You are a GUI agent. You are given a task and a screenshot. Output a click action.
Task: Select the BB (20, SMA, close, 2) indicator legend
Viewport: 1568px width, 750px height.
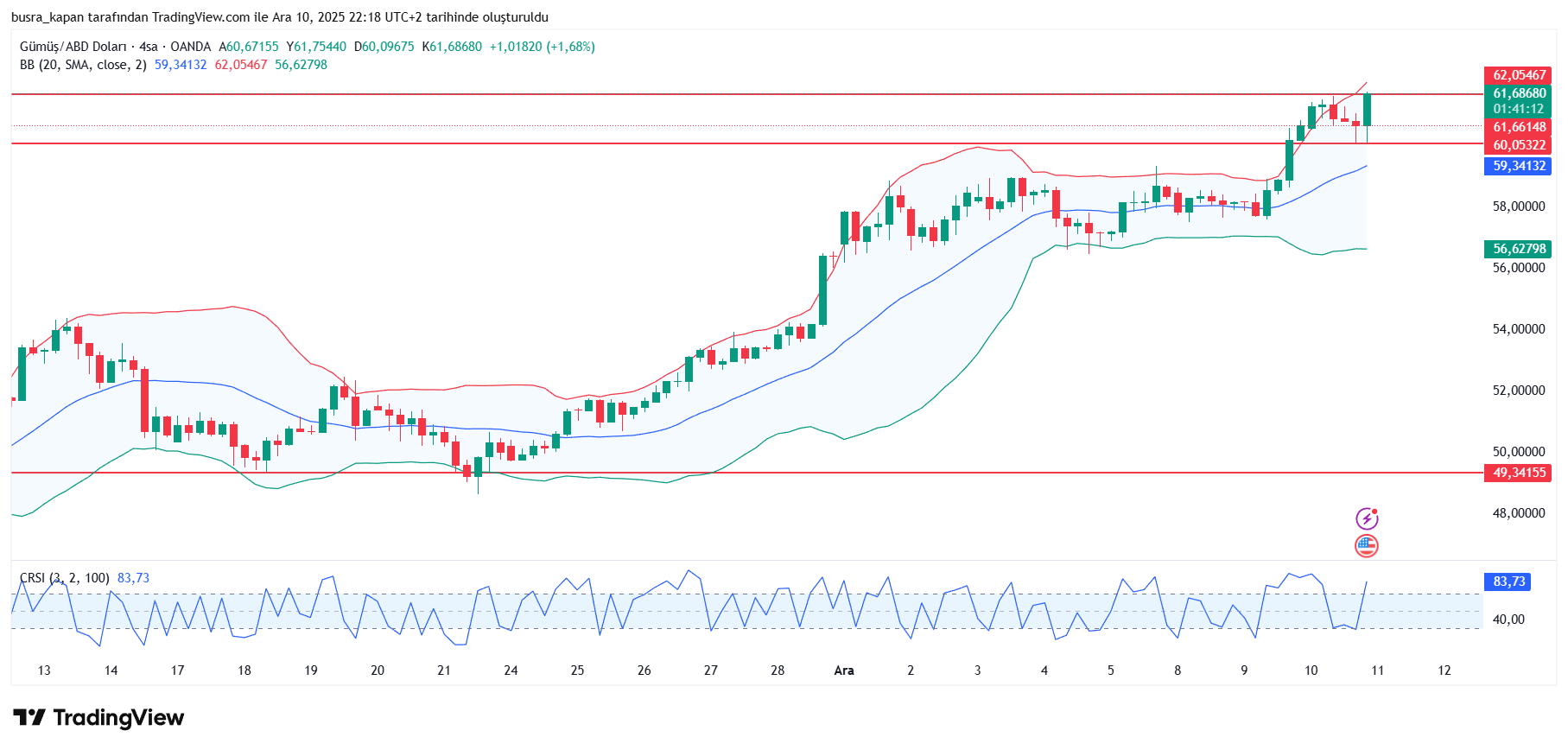pyautogui.click(x=83, y=65)
